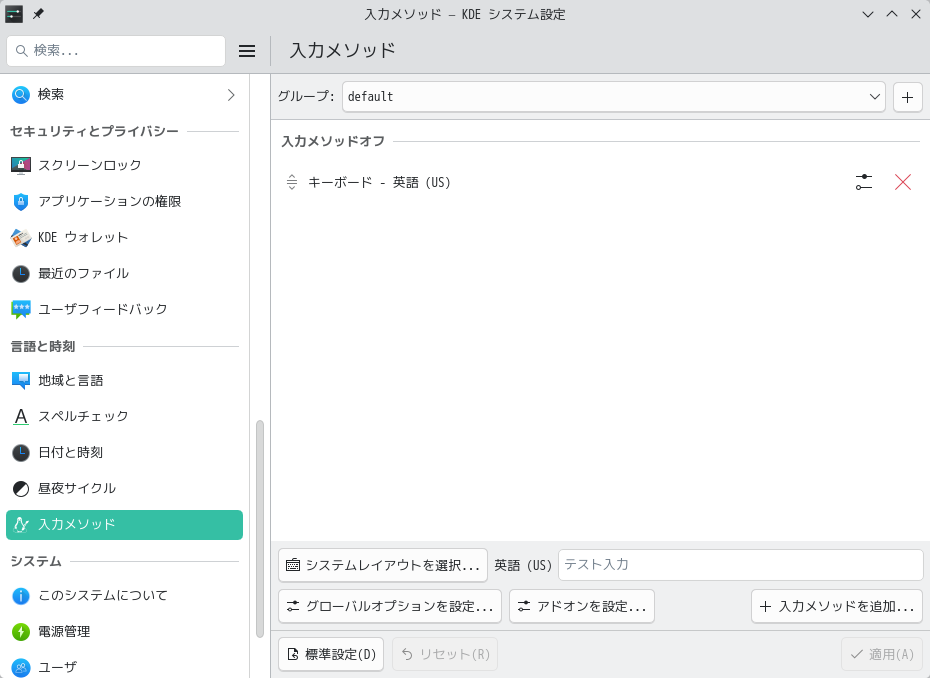Click システムレイアウトを選択... button
This screenshot has height=678, width=930.
[383, 565]
